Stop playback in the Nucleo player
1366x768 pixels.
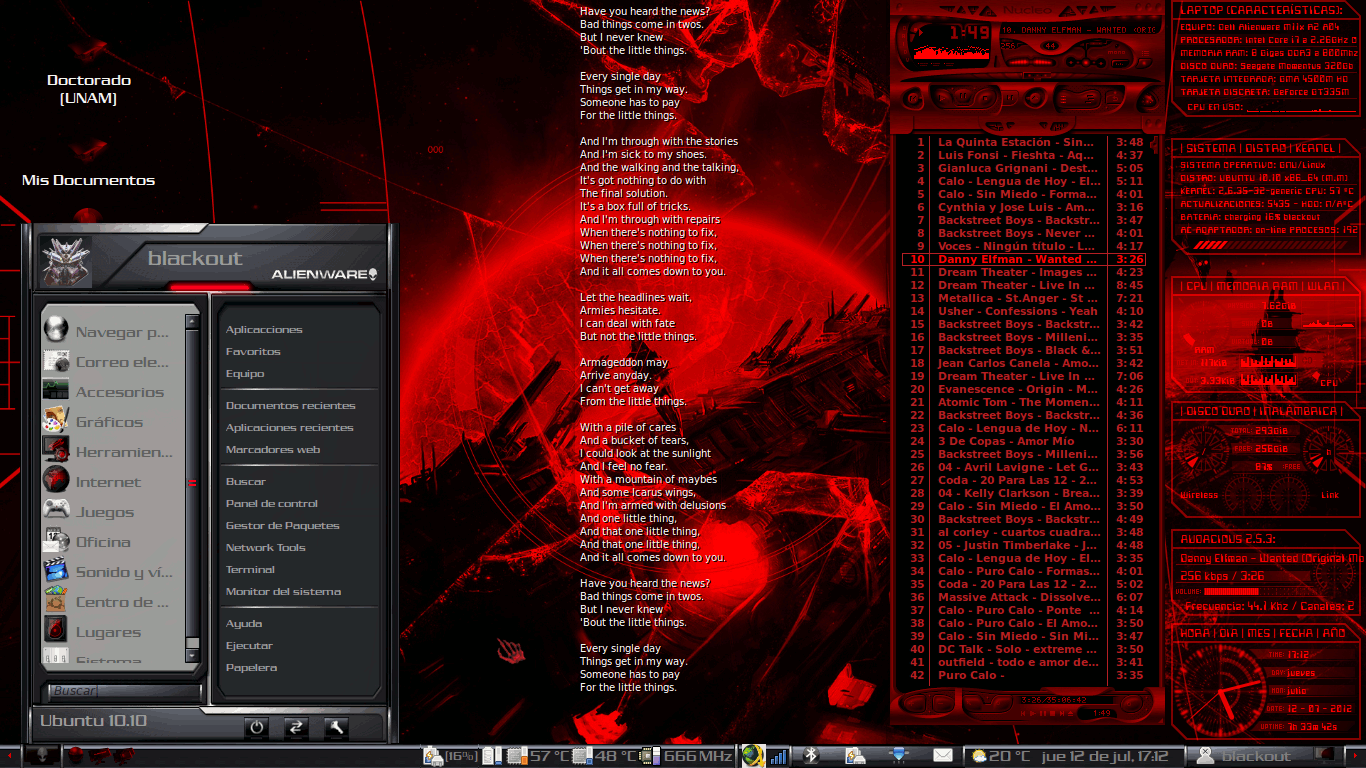985,98
